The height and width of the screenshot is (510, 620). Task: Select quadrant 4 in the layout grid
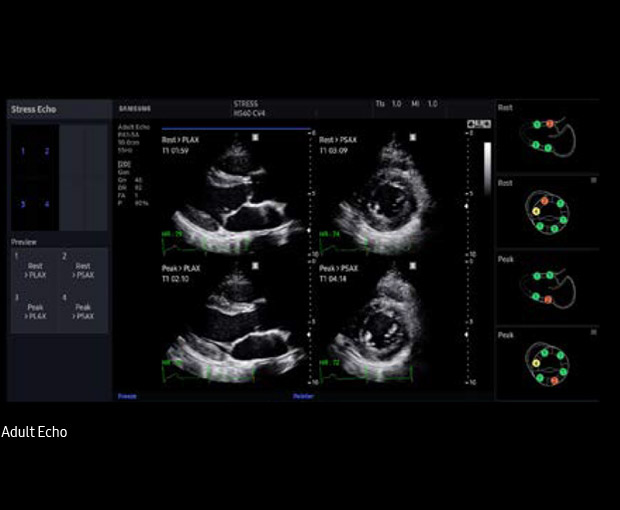[x=46, y=204]
